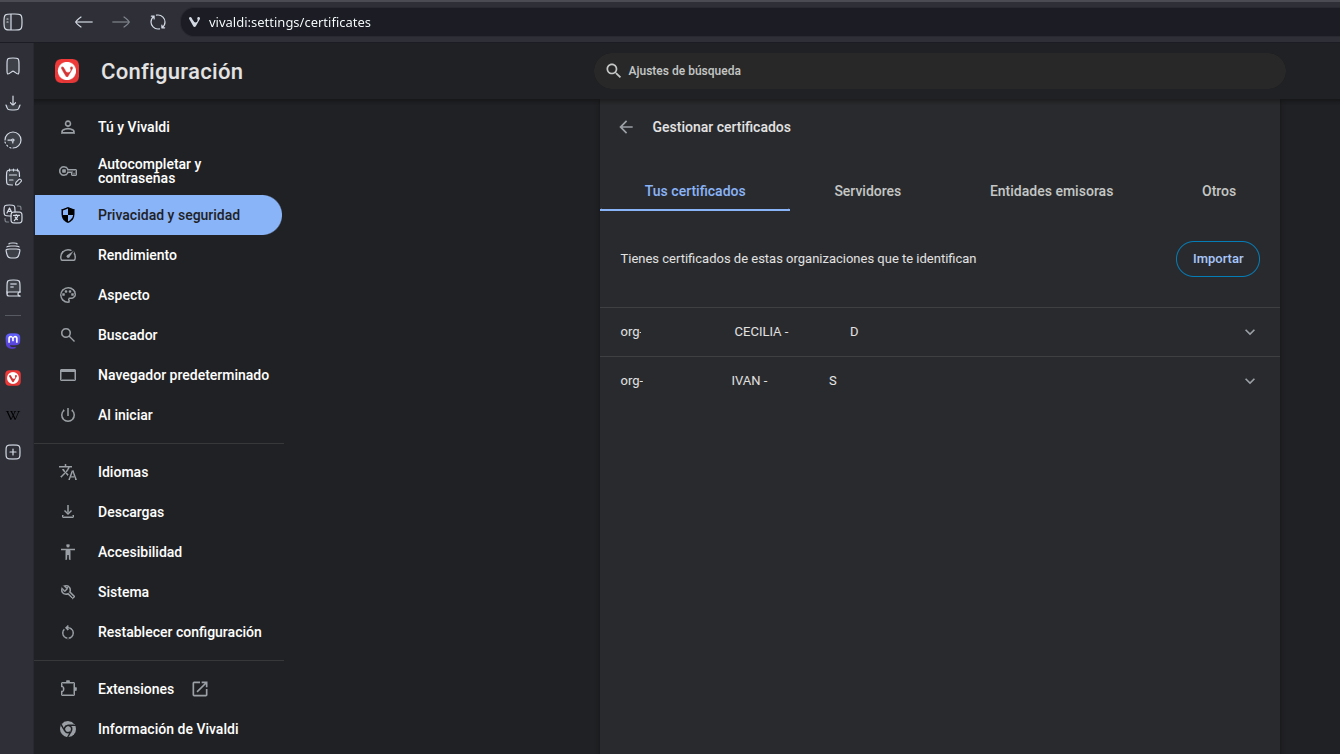Viewport: 1340px width, 754px height.
Task: Expand the IVAN certificate entry
Action: click(1249, 381)
